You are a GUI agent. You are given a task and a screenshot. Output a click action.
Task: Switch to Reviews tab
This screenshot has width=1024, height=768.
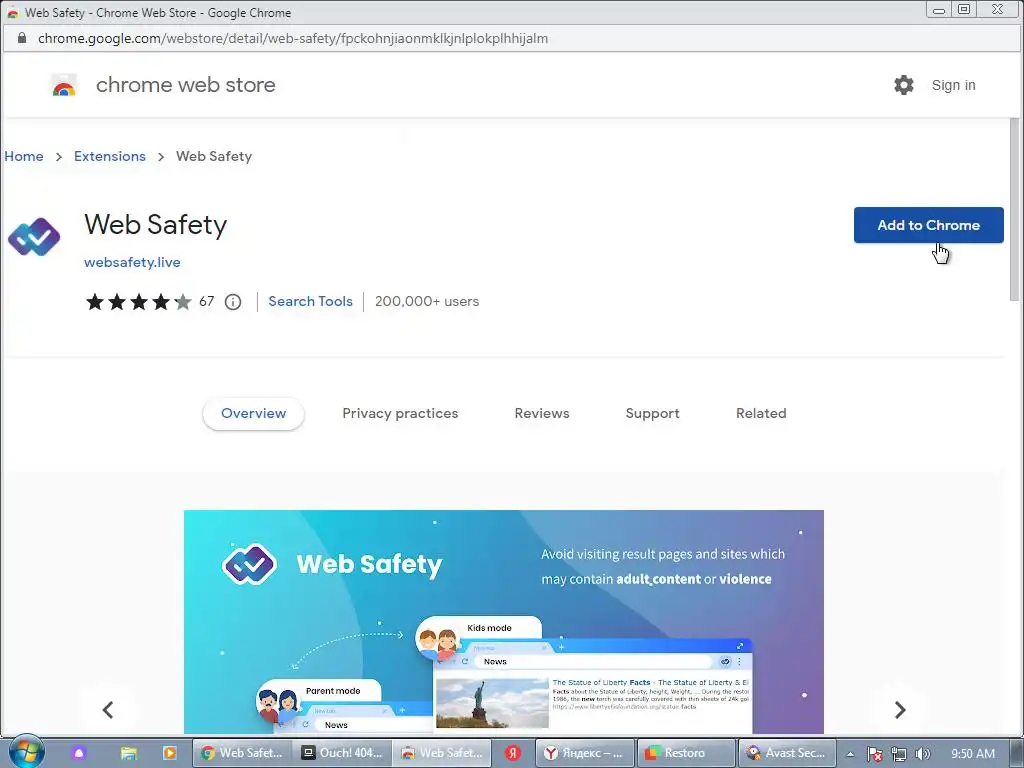[542, 413]
